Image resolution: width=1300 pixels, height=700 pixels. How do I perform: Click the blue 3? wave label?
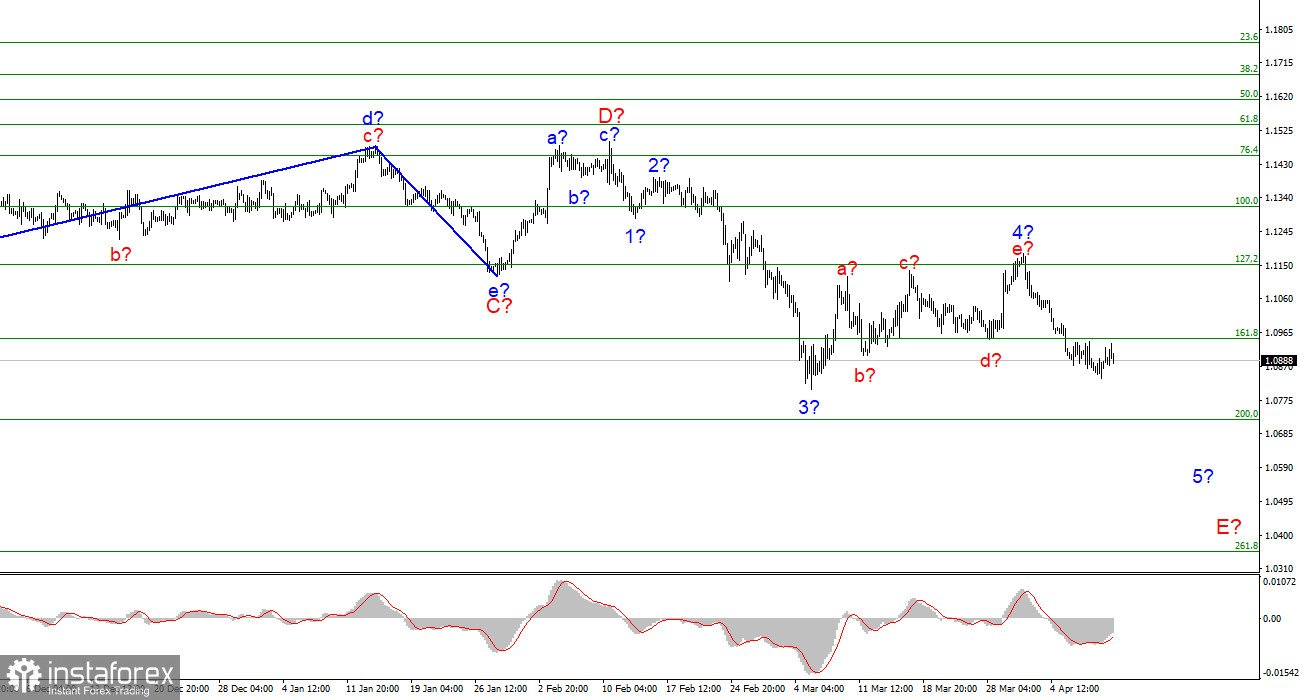point(809,407)
